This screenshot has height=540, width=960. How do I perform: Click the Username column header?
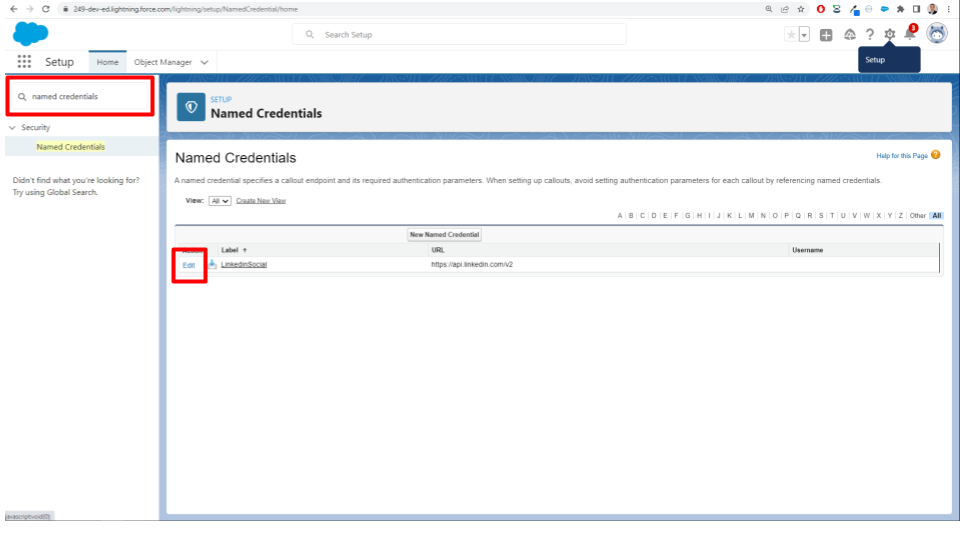point(808,250)
